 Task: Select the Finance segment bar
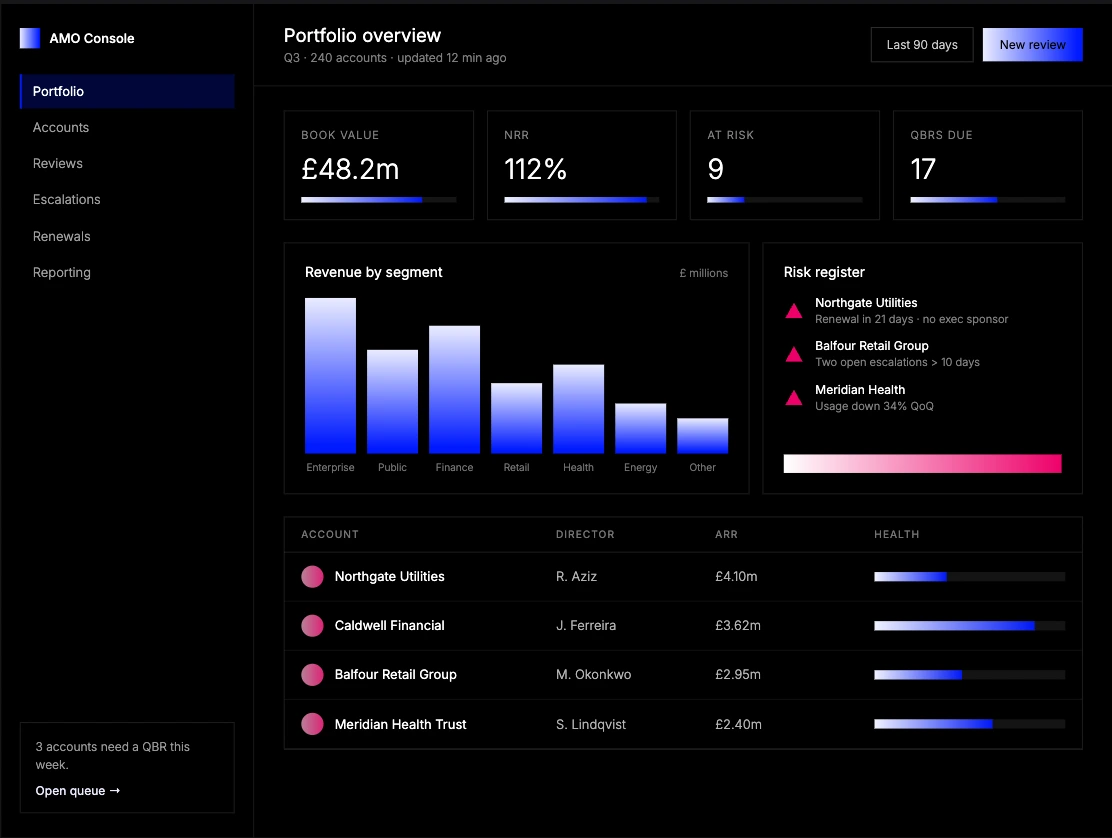[455, 389]
